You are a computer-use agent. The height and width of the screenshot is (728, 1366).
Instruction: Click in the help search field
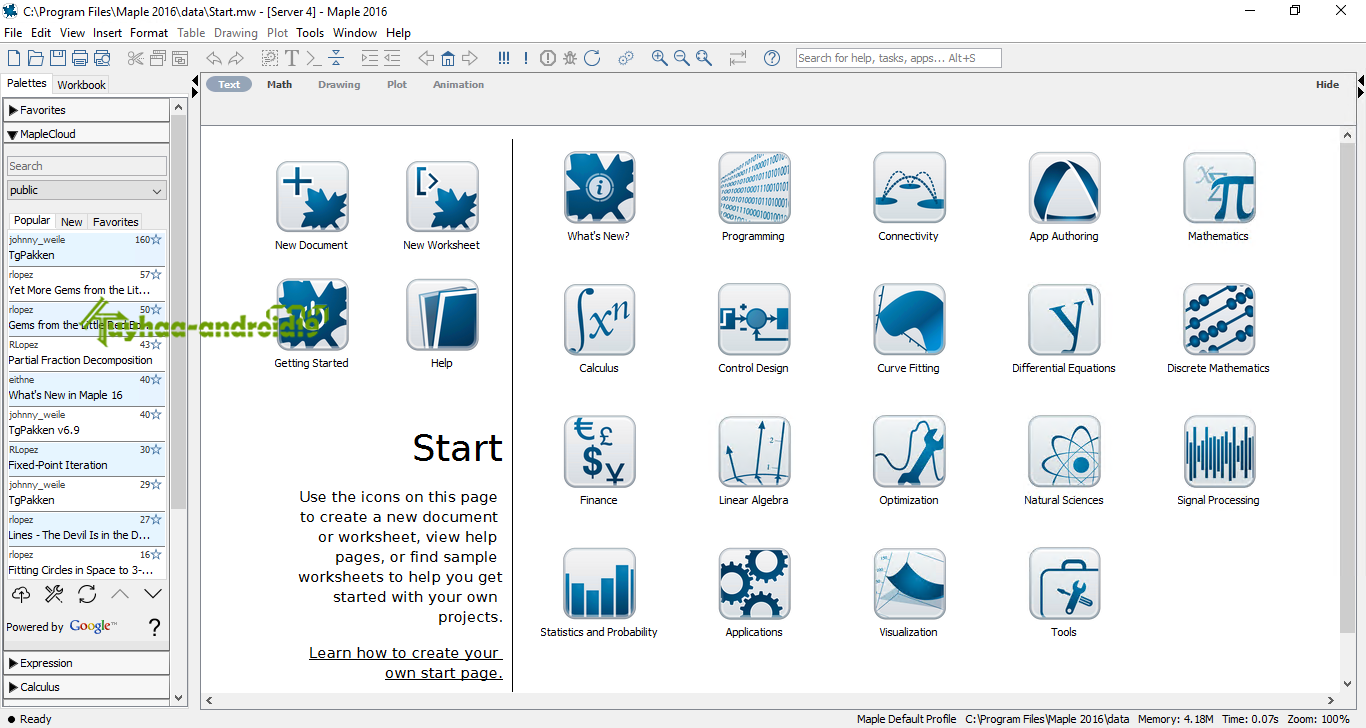[898, 58]
